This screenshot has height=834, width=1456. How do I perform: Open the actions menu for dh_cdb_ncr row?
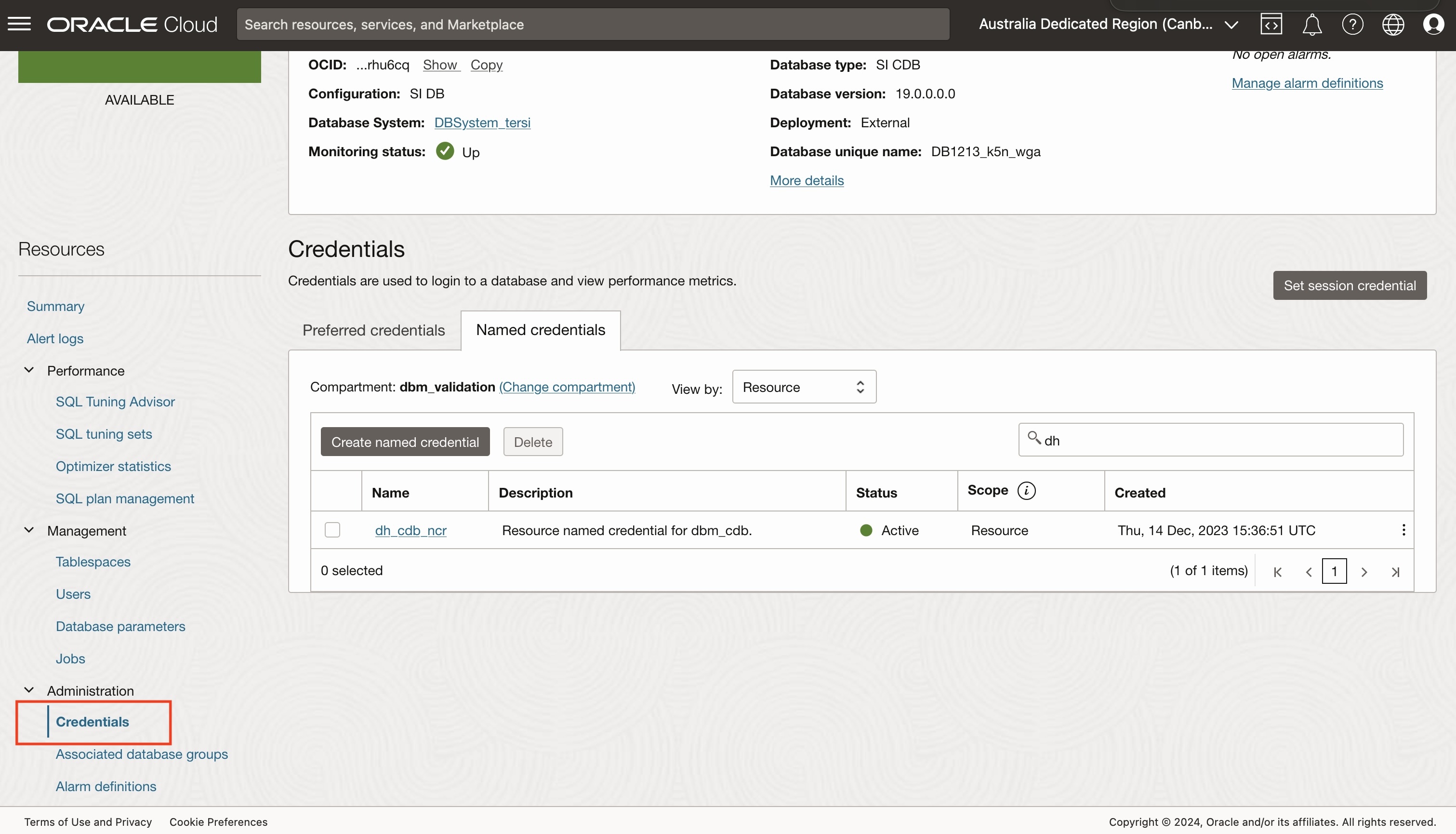1403,530
